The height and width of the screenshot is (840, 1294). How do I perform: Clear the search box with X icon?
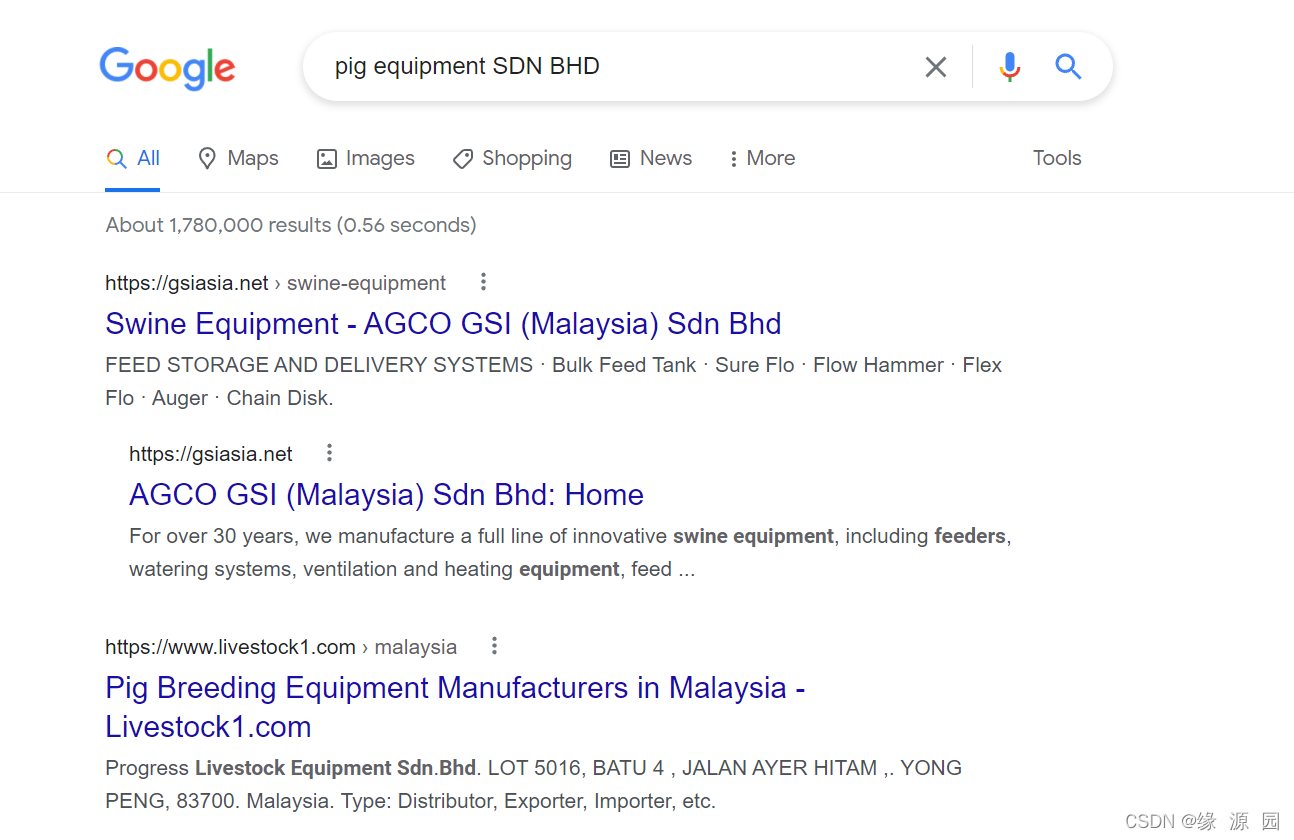coord(936,67)
